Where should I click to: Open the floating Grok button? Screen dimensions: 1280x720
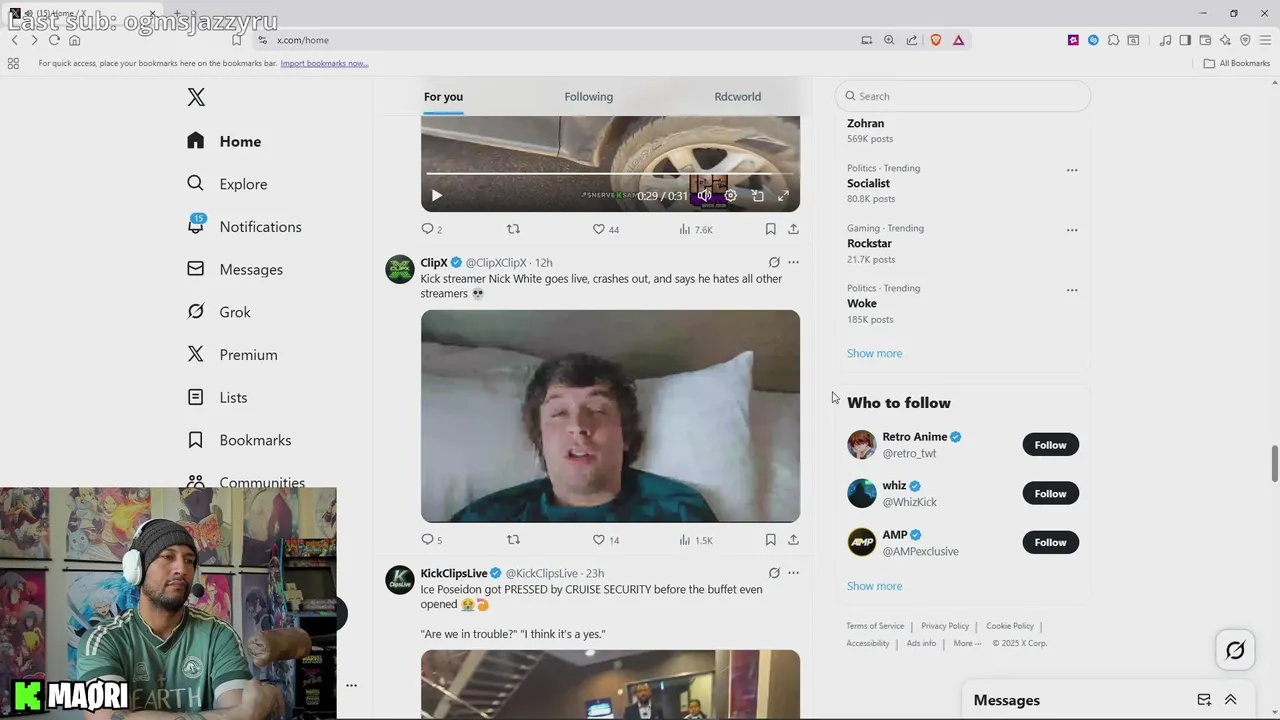[1235, 651]
